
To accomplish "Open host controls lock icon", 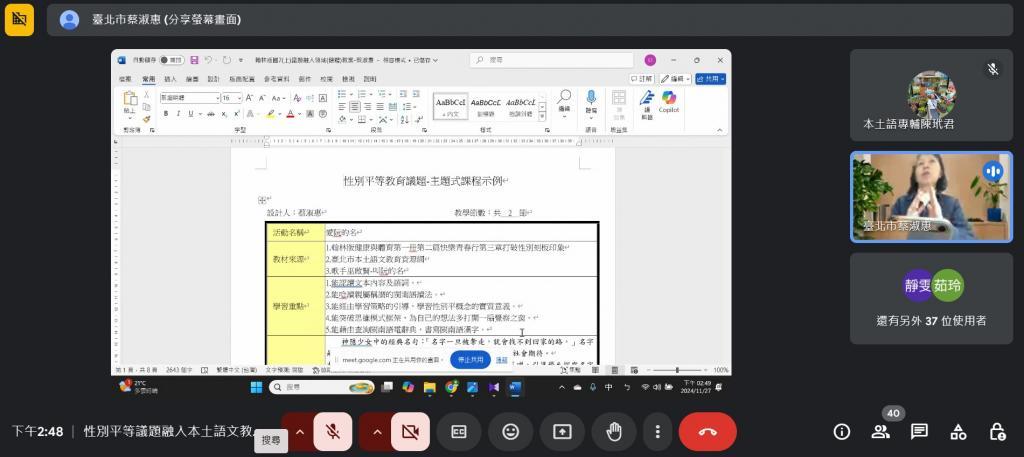I will (997, 432).
